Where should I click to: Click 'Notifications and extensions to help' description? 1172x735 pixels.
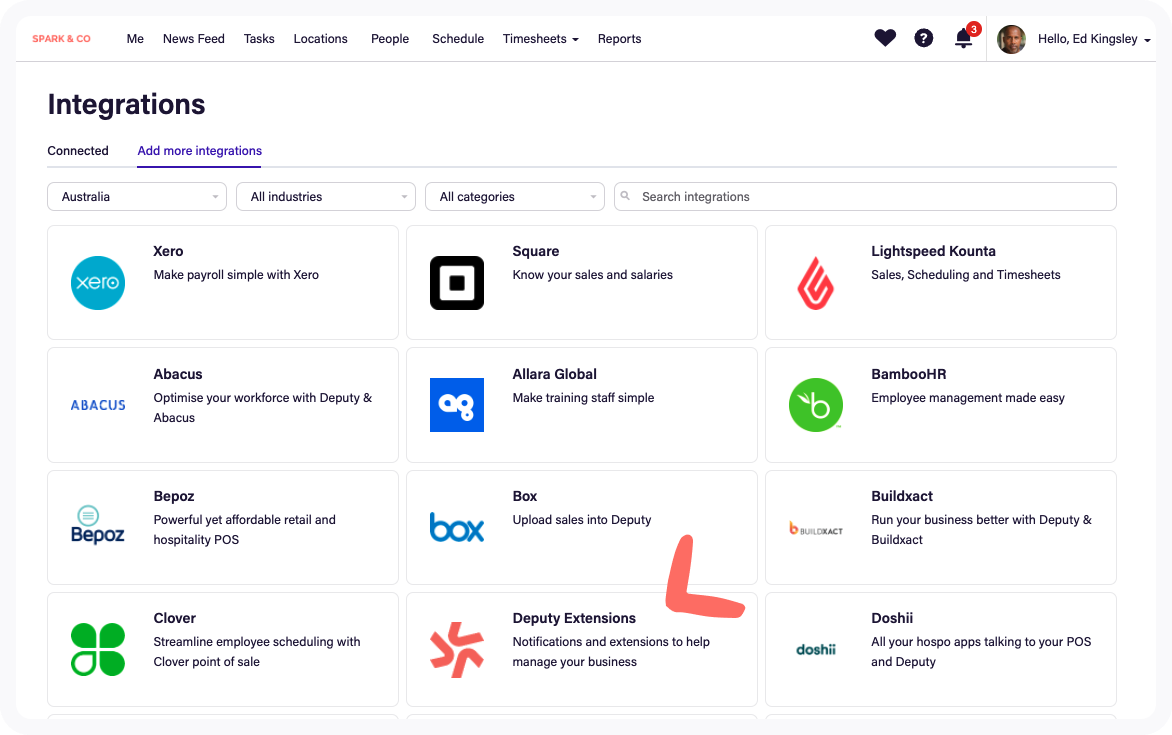[611, 651]
